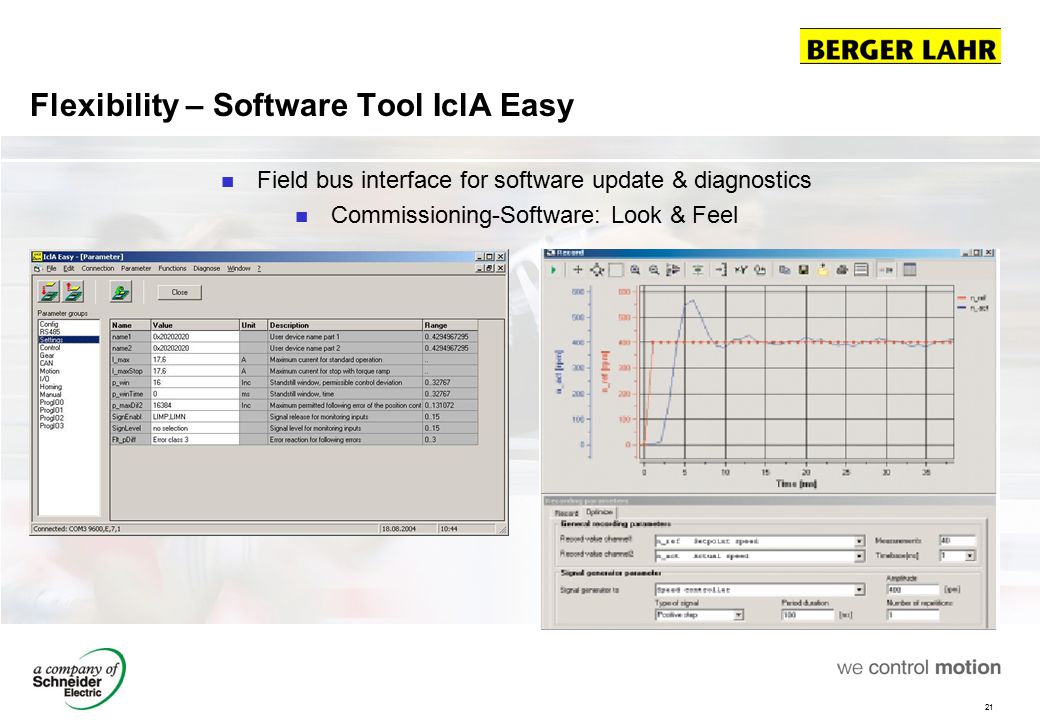The height and width of the screenshot is (720, 1040).
Task: Open the Parameter menu
Action: (136, 269)
